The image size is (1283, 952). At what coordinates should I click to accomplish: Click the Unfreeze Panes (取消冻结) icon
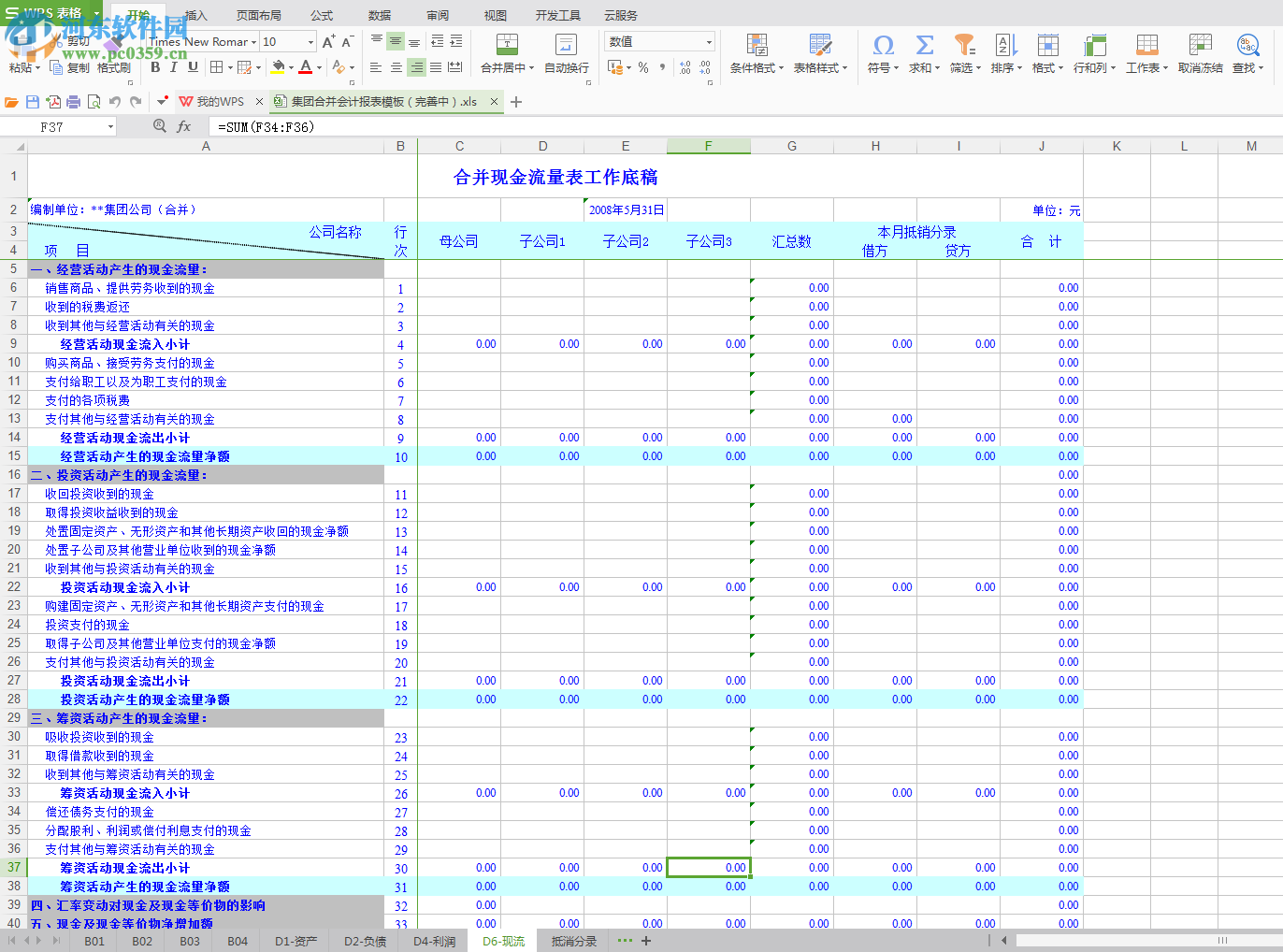click(1201, 45)
